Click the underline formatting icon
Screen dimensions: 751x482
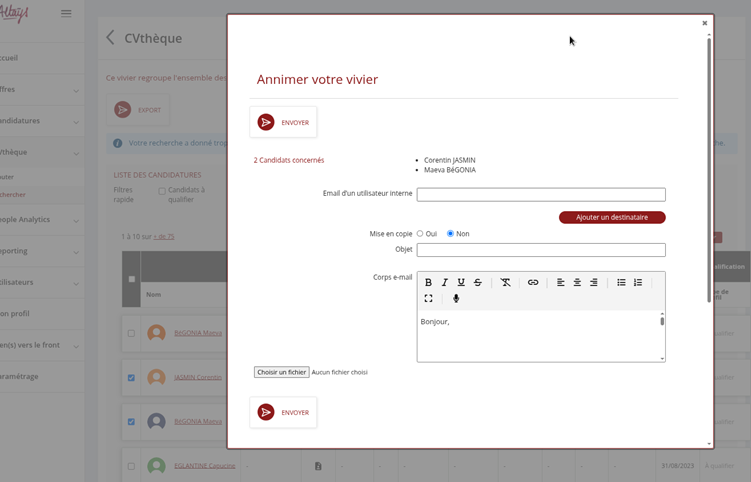[461, 283]
